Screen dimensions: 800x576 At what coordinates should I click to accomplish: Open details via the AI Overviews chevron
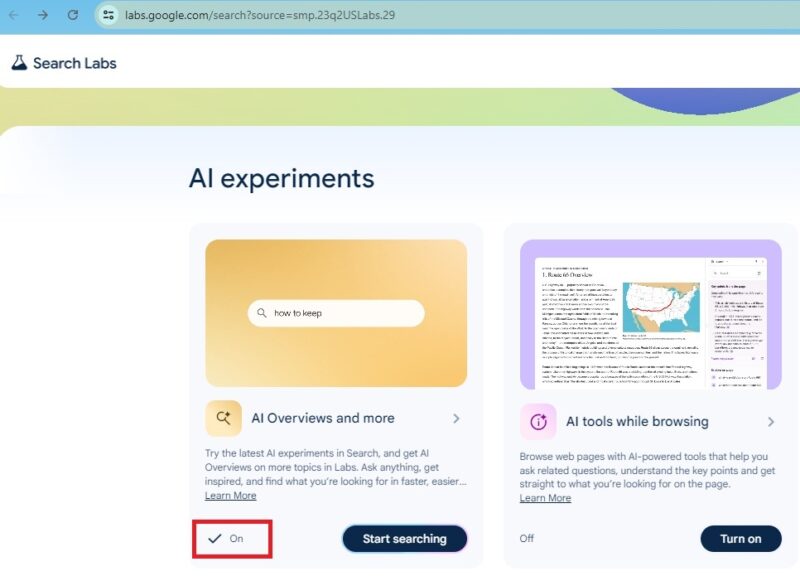[456, 418]
